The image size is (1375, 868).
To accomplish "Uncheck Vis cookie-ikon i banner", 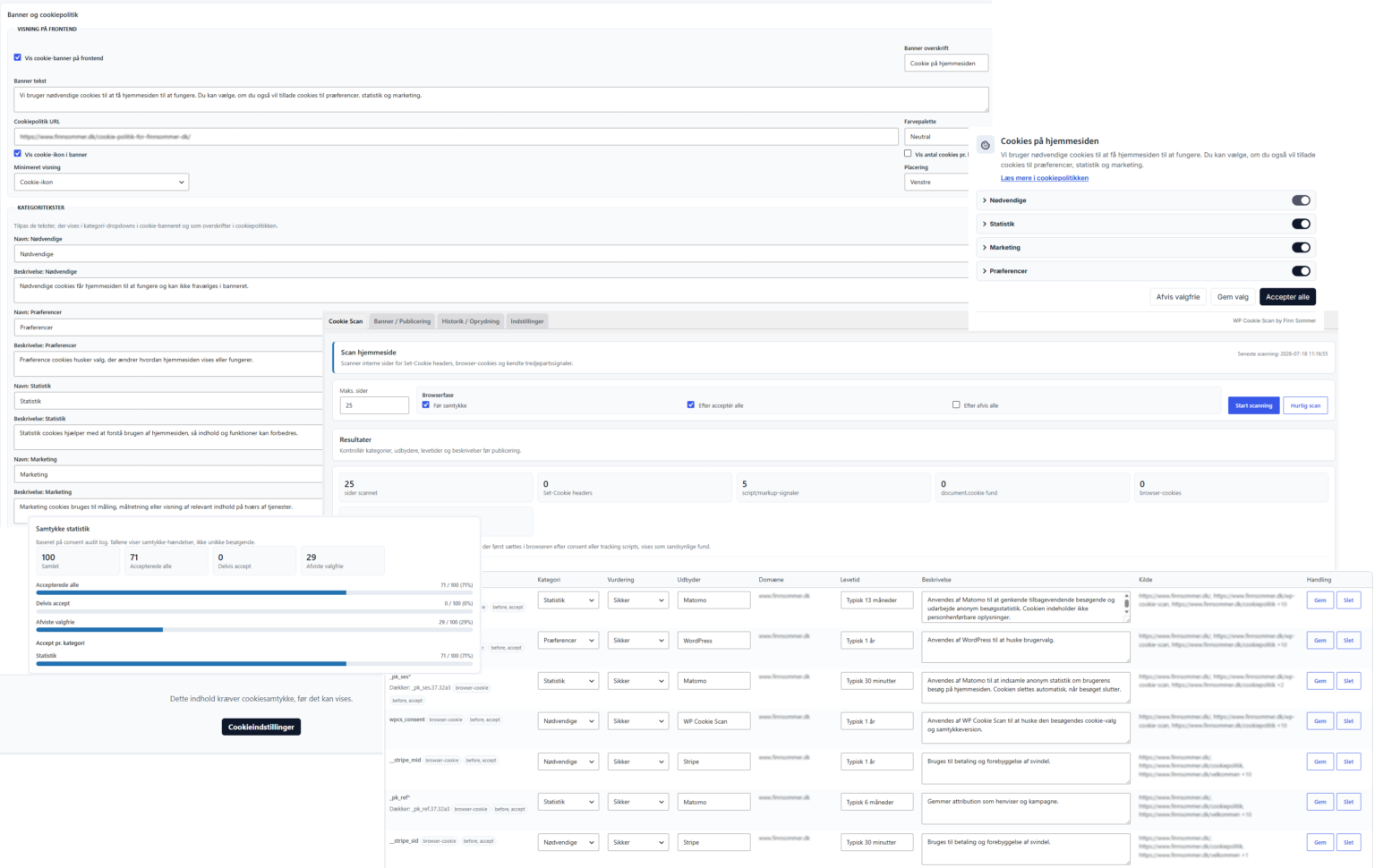I will coord(18,154).
